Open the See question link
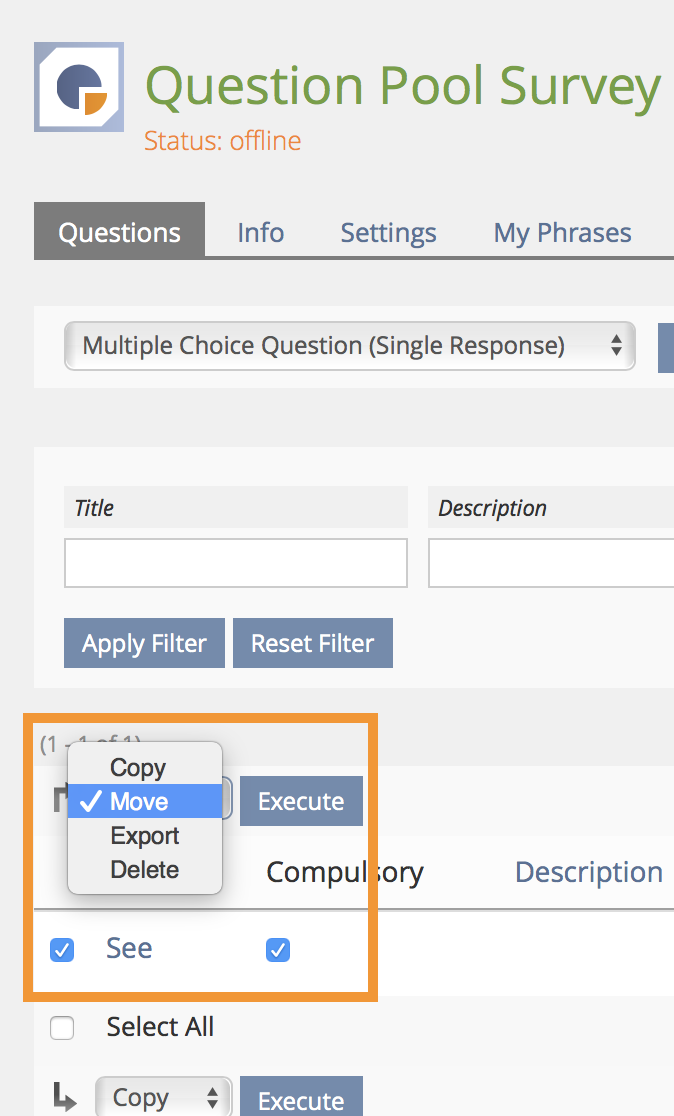 pos(129,948)
